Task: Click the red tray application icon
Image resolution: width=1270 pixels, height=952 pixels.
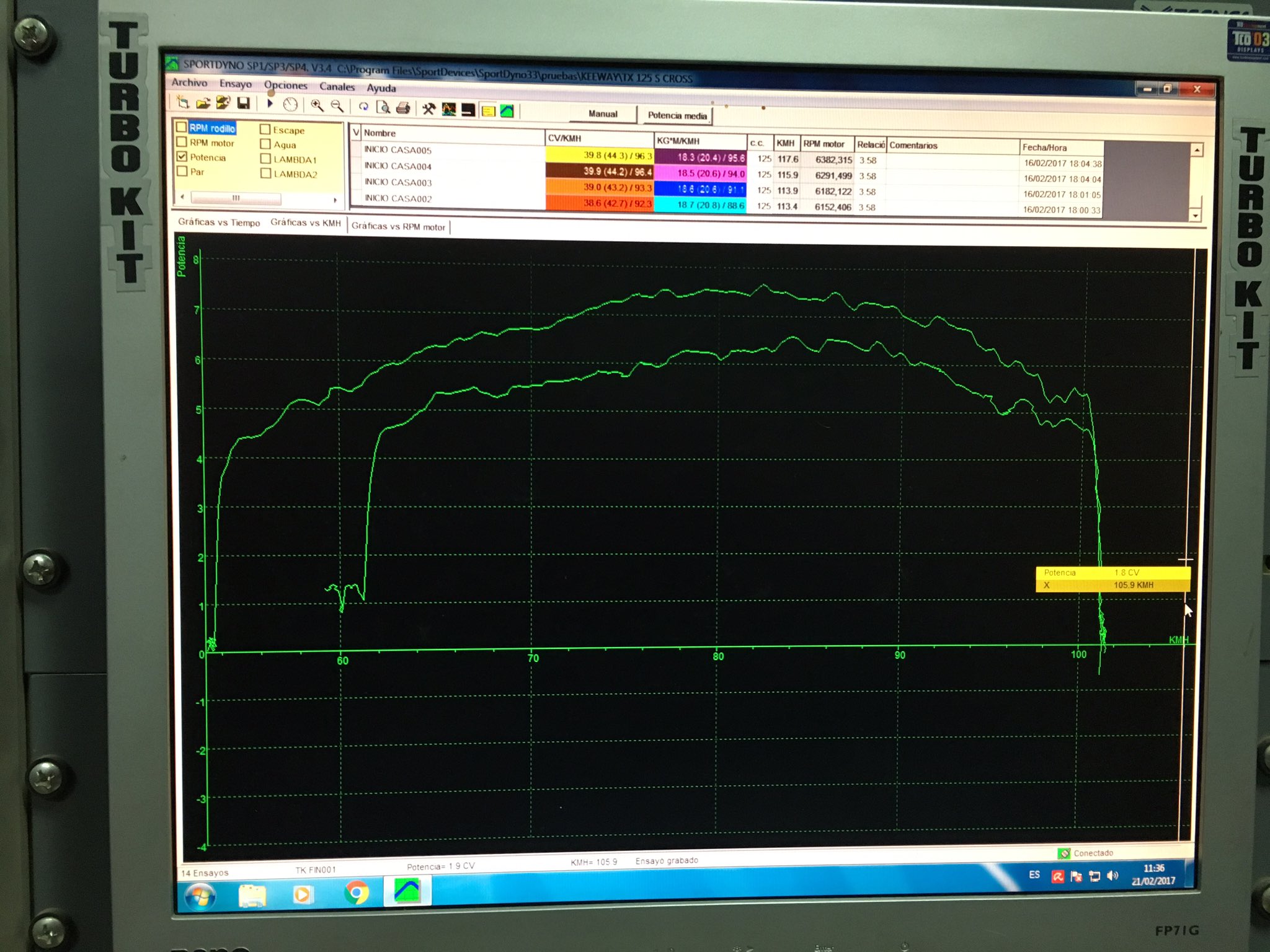Action: pyautogui.click(x=1058, y=876)
